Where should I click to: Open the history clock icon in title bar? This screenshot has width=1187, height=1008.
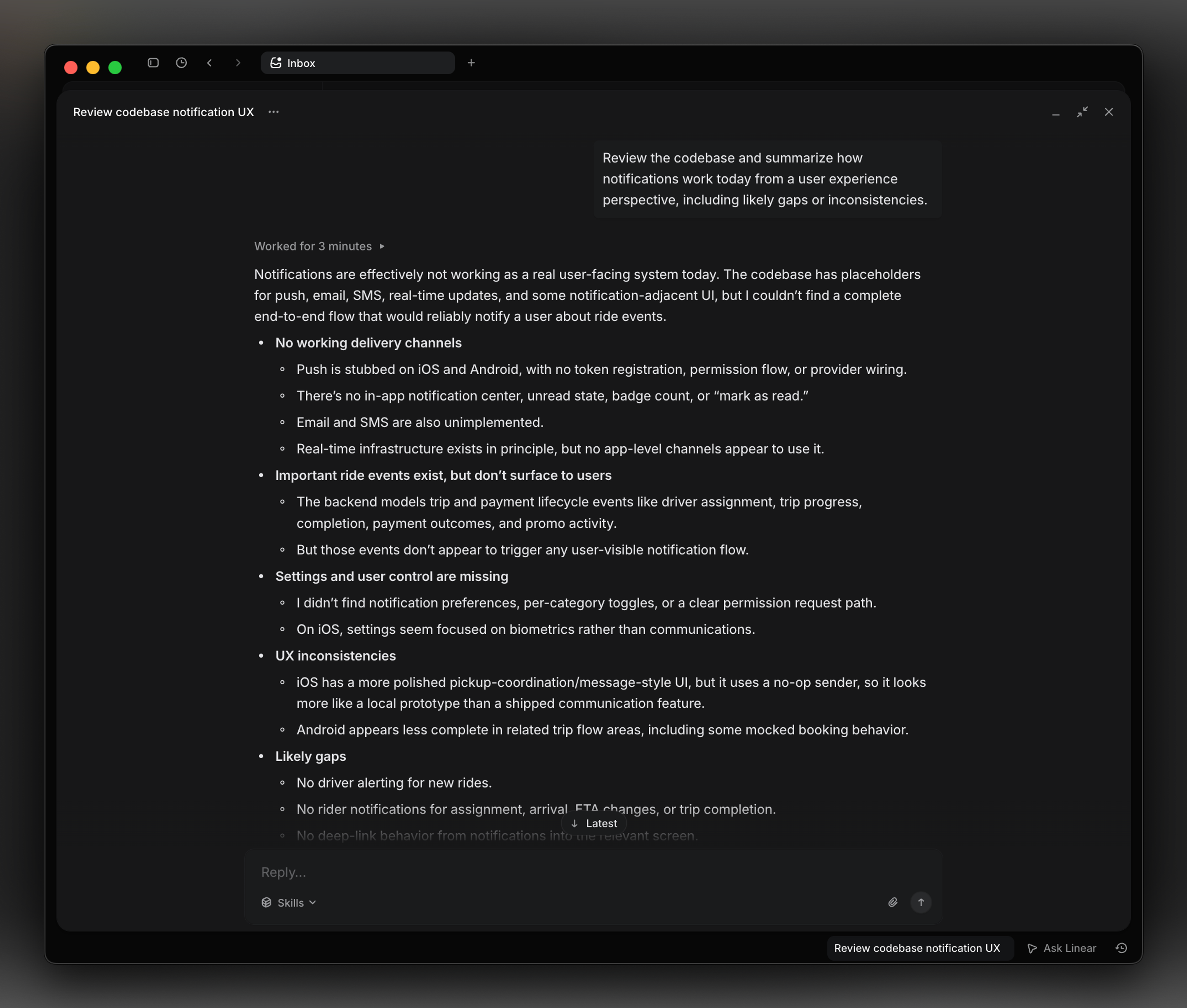[181, 63]
